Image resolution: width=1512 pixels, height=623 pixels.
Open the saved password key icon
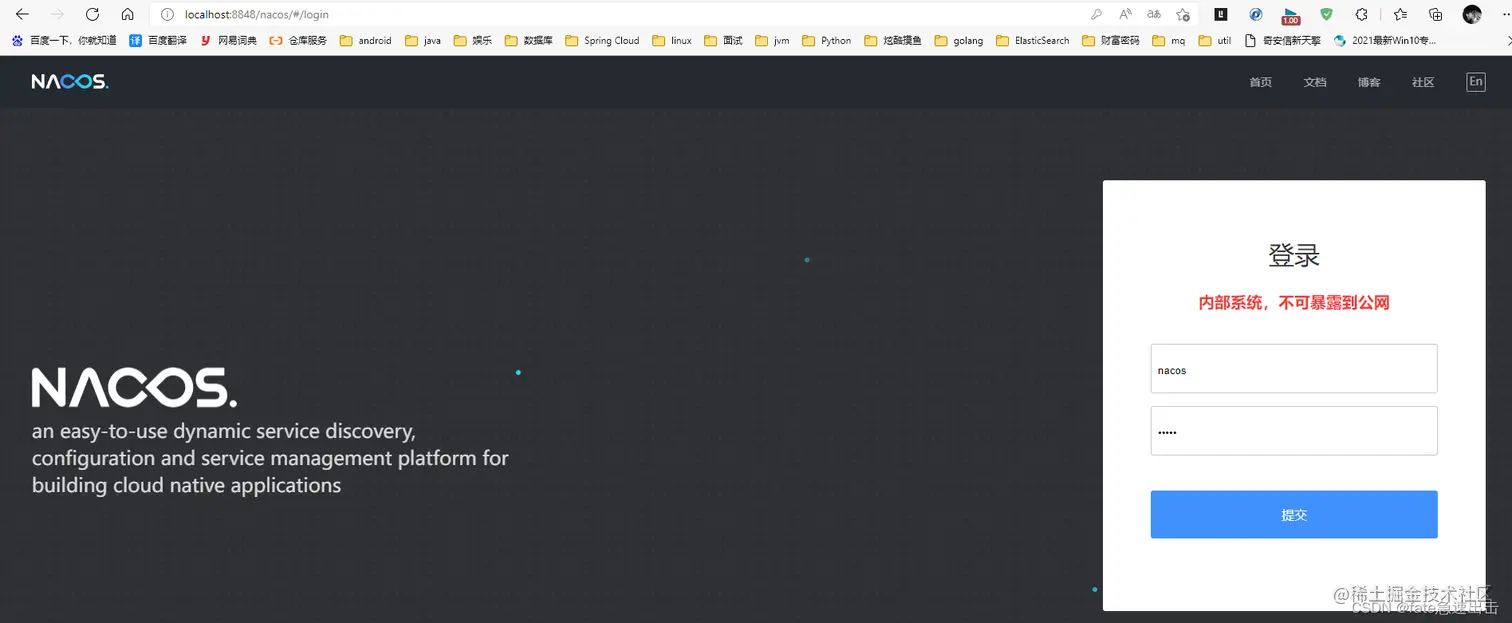coord(1097,14)
